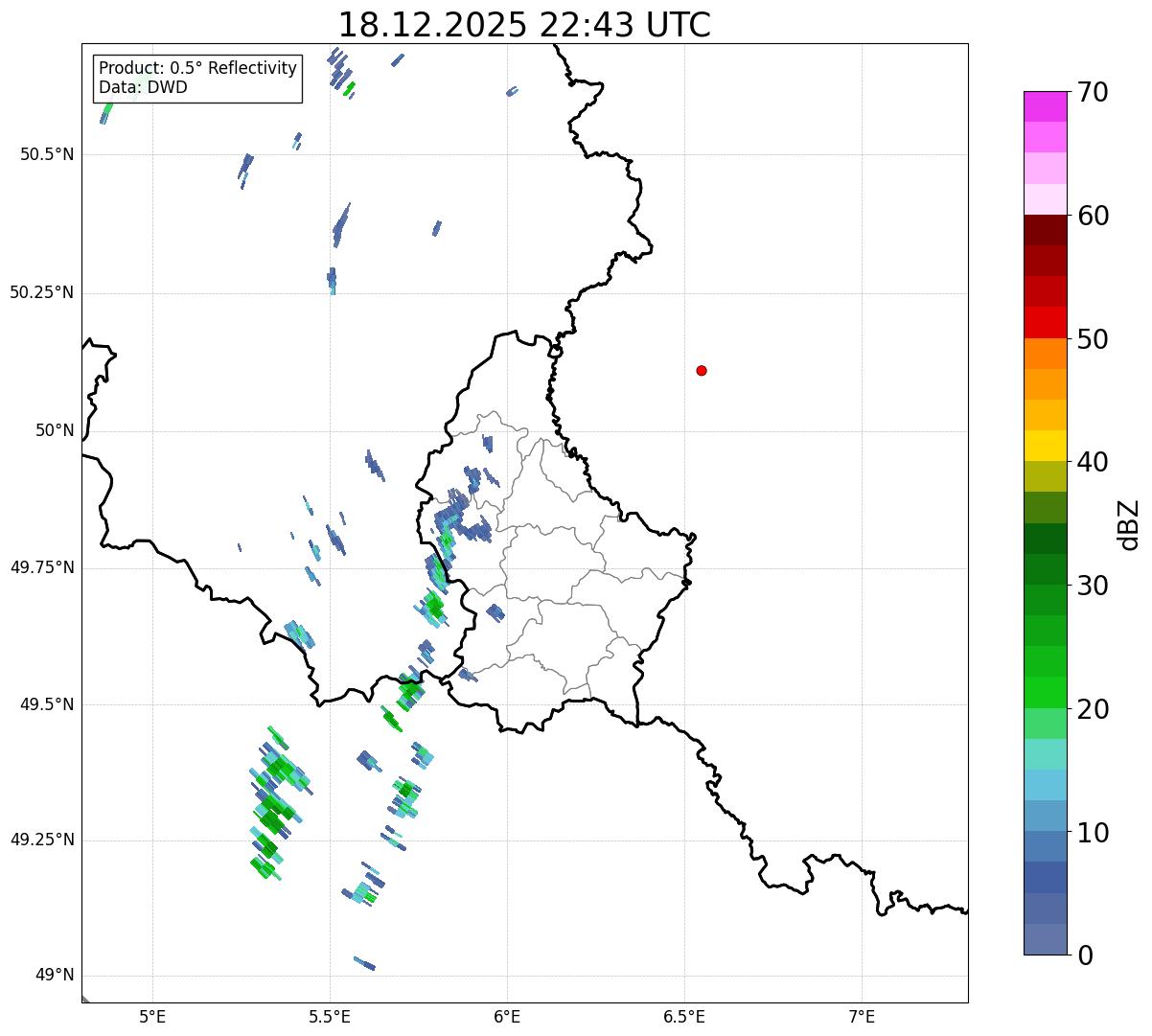Click the colorbar tick value 60
Image resolution: width=1152 pixels, height=1036 pixels.
(x=1093, y=216)
